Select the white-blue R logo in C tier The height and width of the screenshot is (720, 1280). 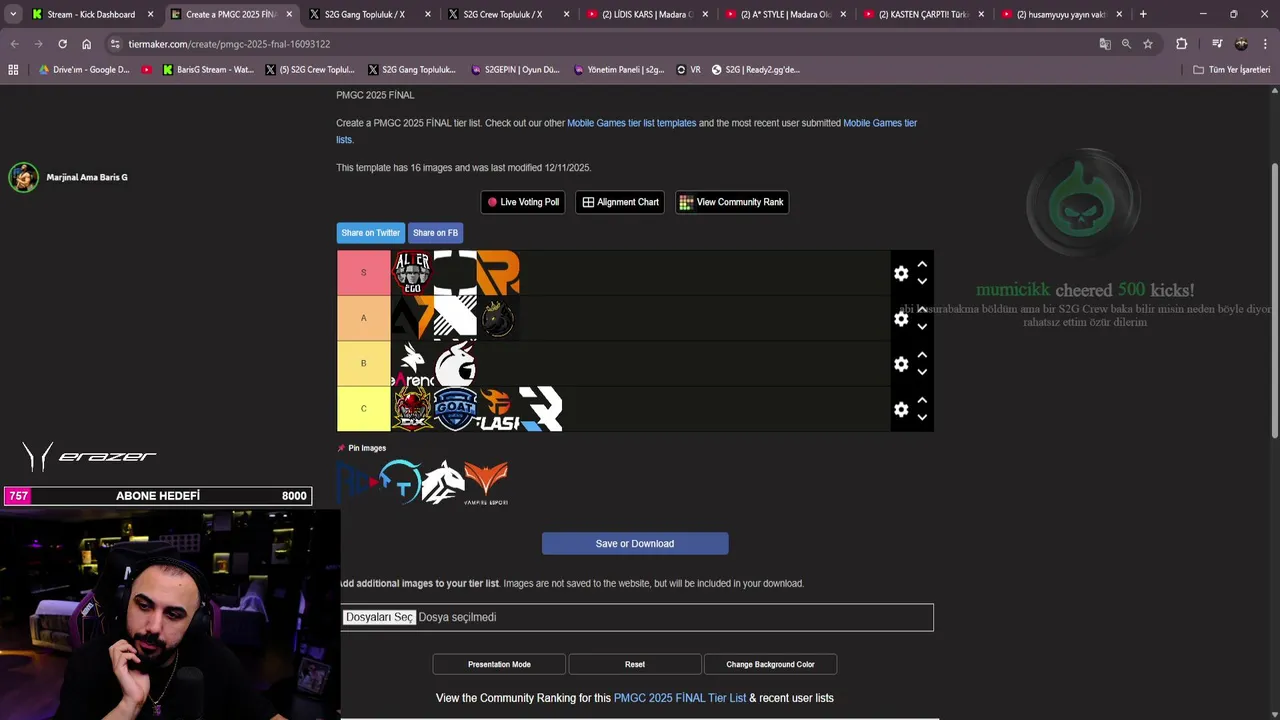point(541,409)
